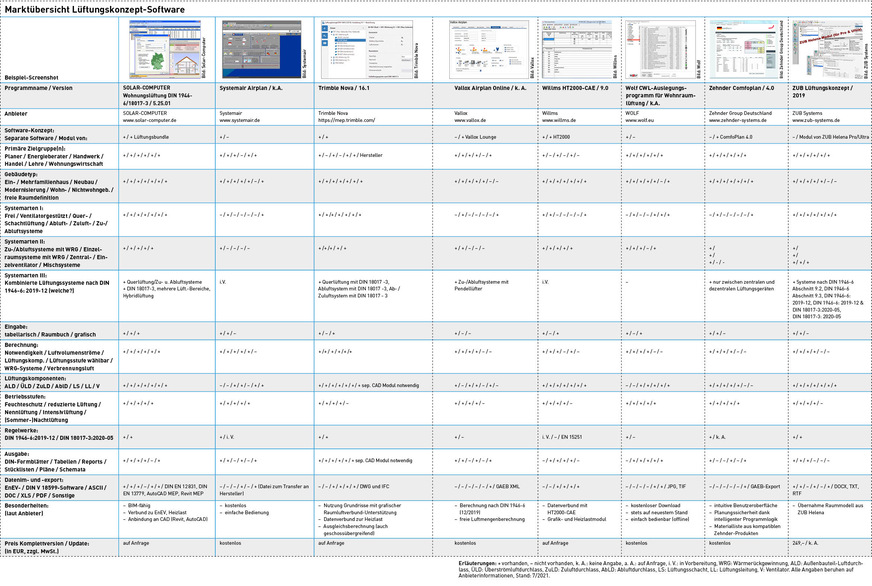Screen dimensions: 872x586
Task: Visit the www.vallox.de link
Action: click(x=469, y=120)
